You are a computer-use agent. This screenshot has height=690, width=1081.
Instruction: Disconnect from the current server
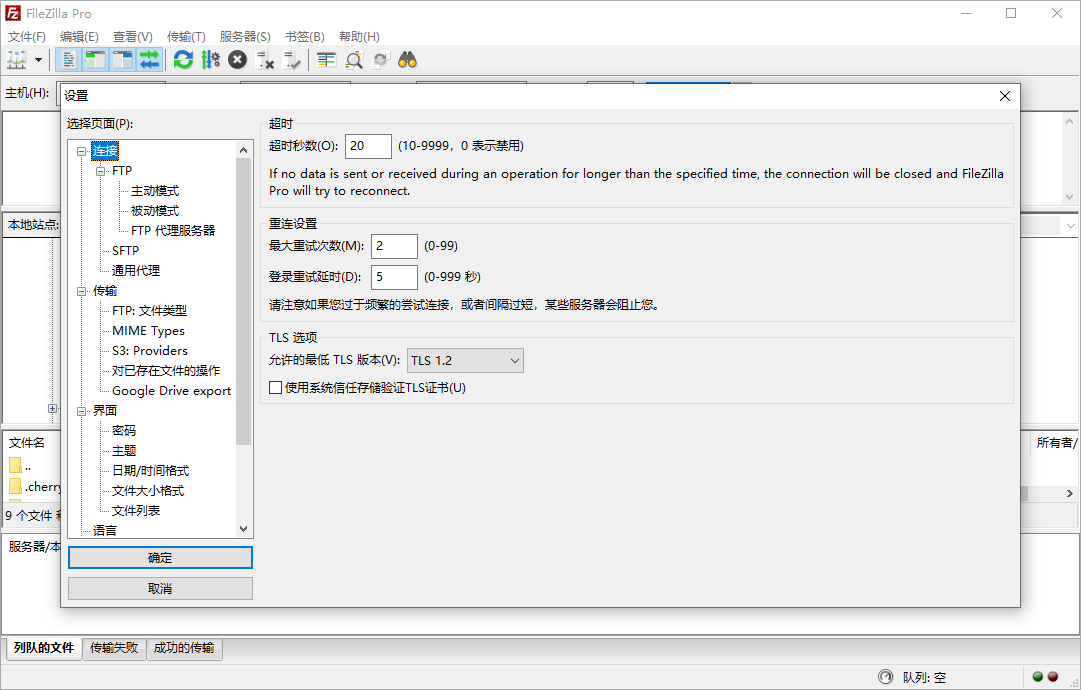pos(264,59)
